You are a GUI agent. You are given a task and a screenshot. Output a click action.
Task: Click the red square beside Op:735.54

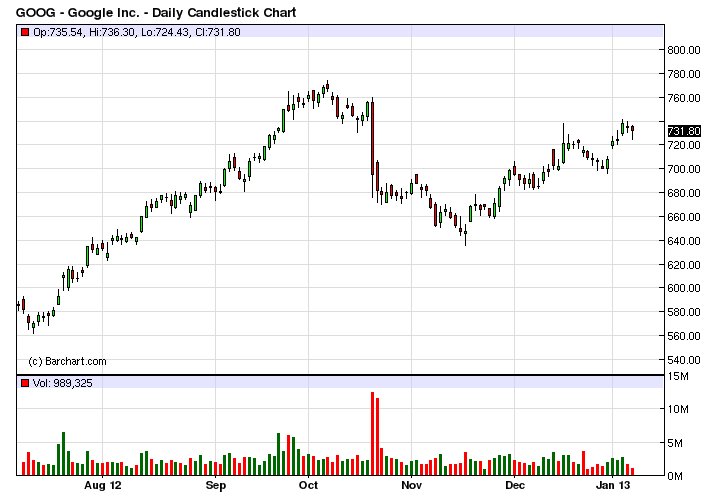click(x=25, y=32)
